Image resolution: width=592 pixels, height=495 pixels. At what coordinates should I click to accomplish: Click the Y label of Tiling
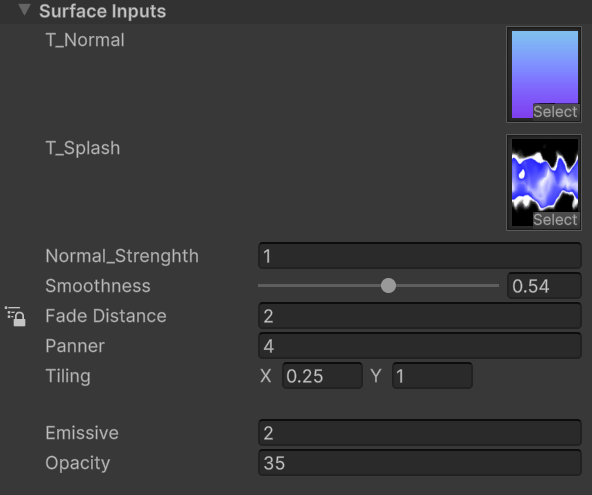[376, 376]
